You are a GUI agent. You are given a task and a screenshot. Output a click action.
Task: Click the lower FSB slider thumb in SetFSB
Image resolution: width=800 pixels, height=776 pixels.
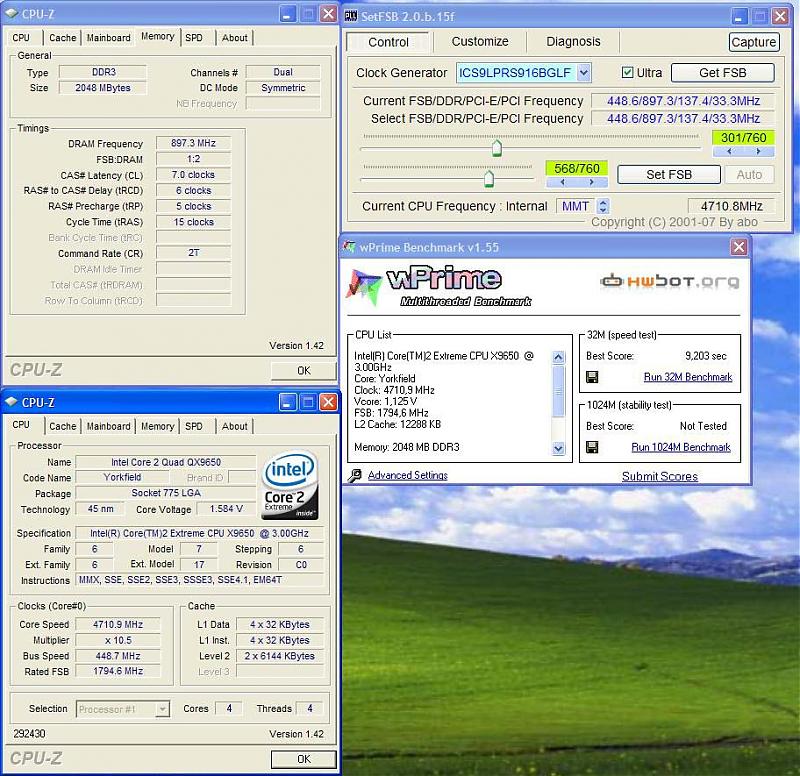tap(489, 179)
